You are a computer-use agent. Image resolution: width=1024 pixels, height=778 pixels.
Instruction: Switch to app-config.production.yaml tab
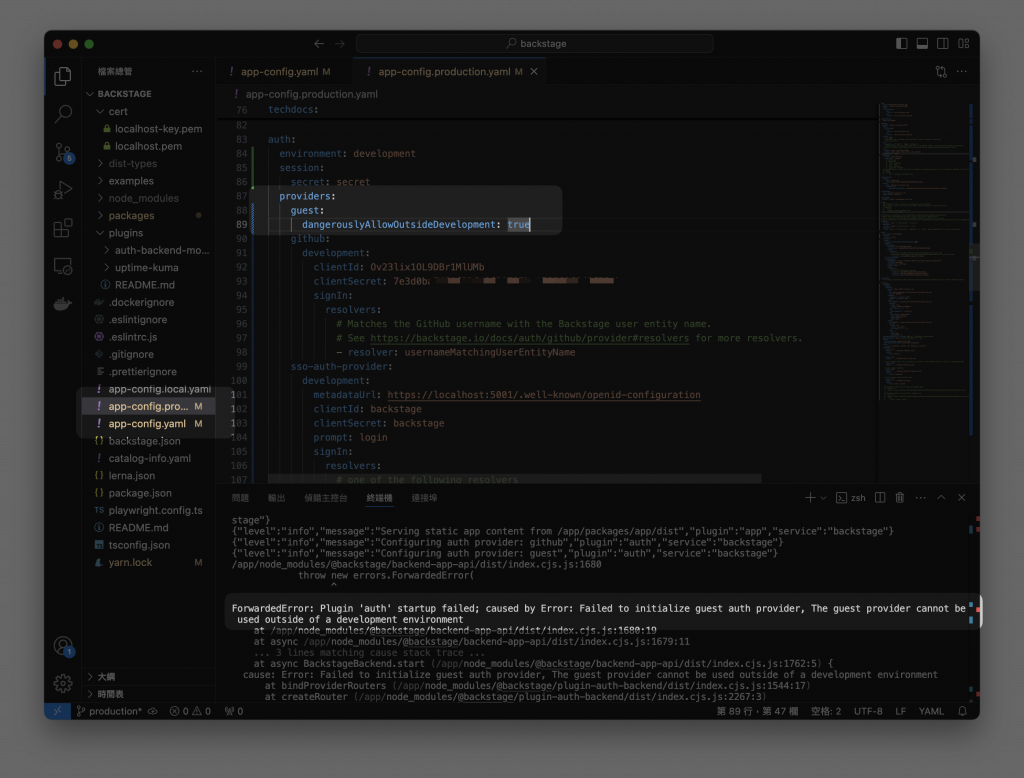pyautogui.click(x=444, y=71)
